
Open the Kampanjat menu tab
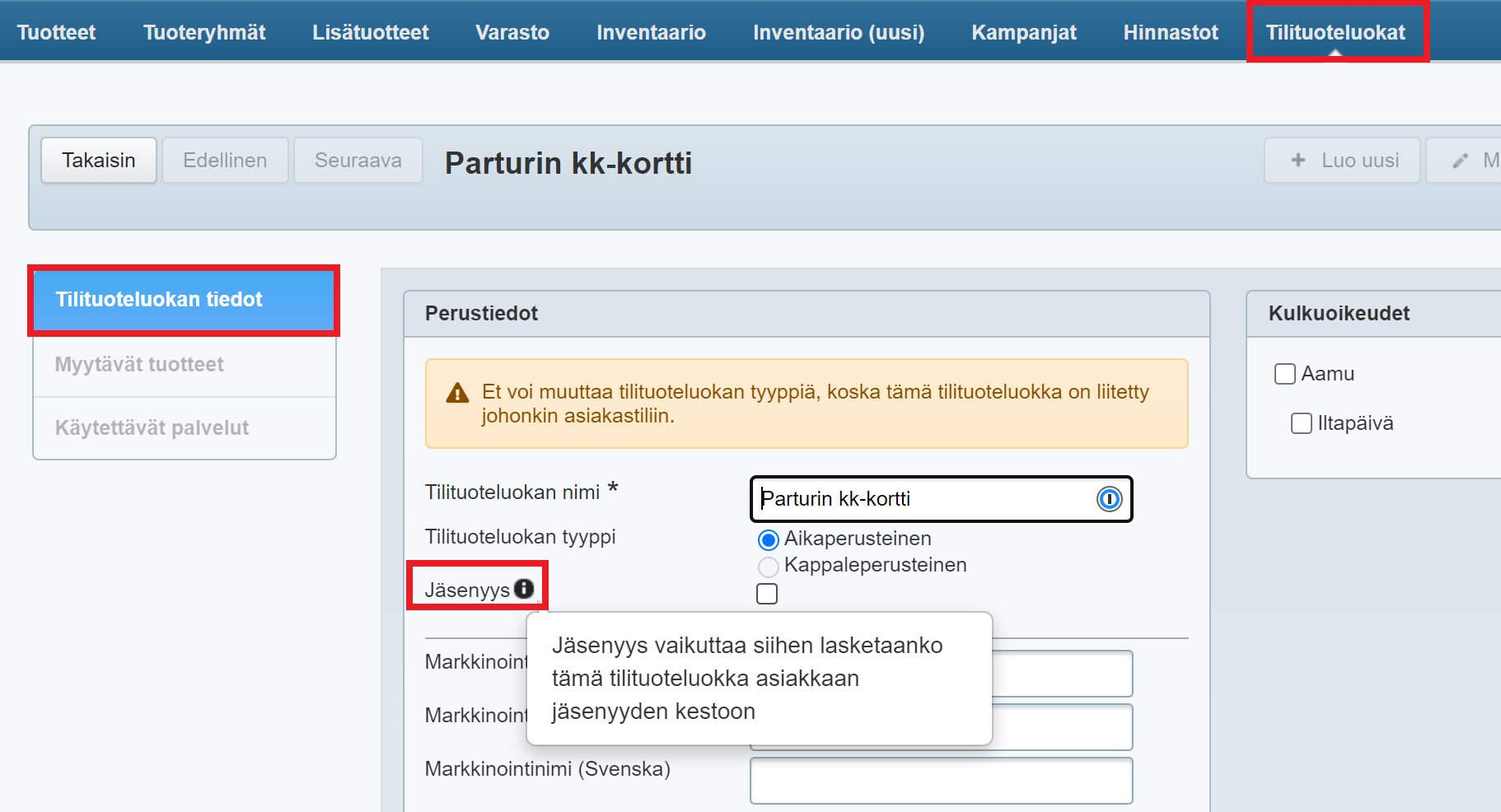[1024, 32]
